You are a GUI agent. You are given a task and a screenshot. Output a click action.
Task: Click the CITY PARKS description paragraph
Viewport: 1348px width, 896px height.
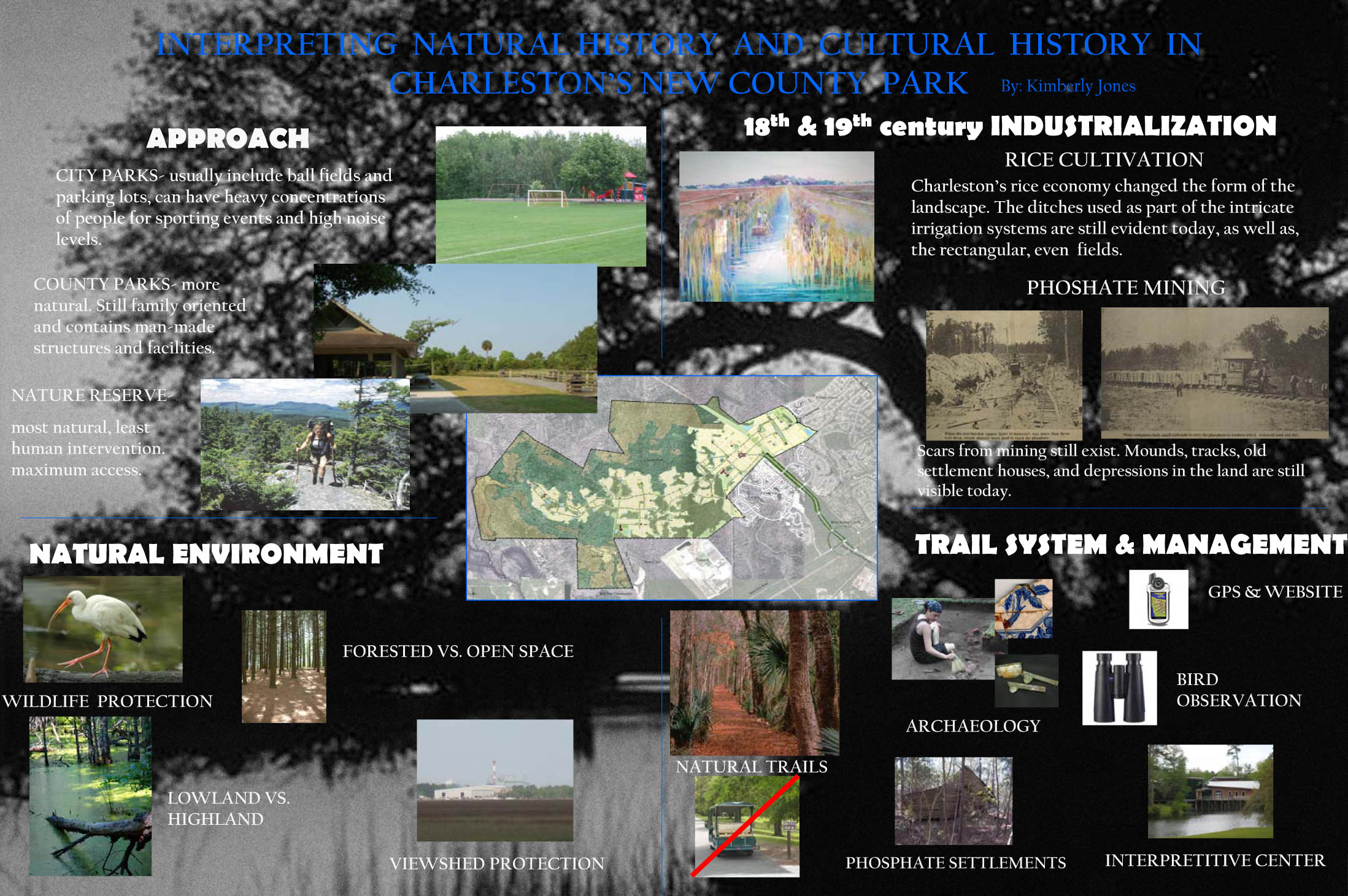[x=224, y=207]
